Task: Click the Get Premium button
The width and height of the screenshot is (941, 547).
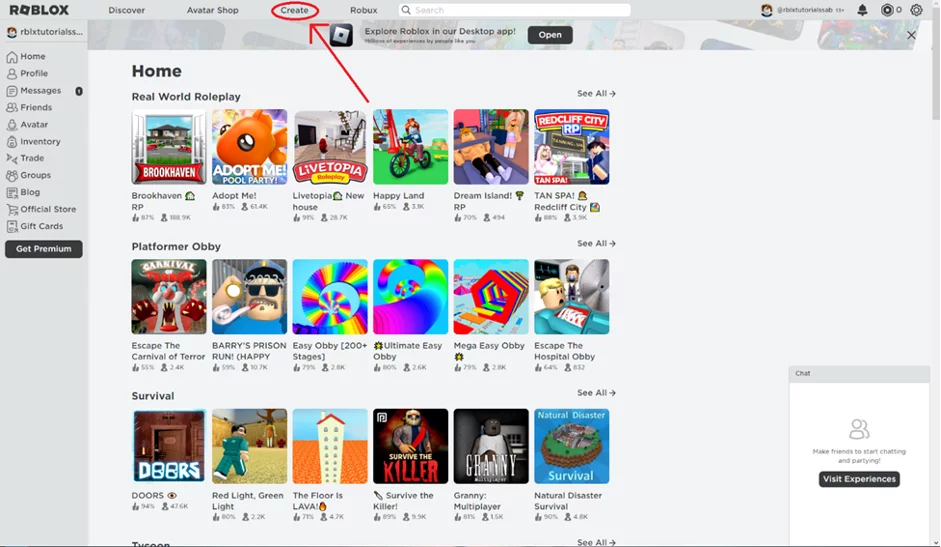Action: point(43,249)
